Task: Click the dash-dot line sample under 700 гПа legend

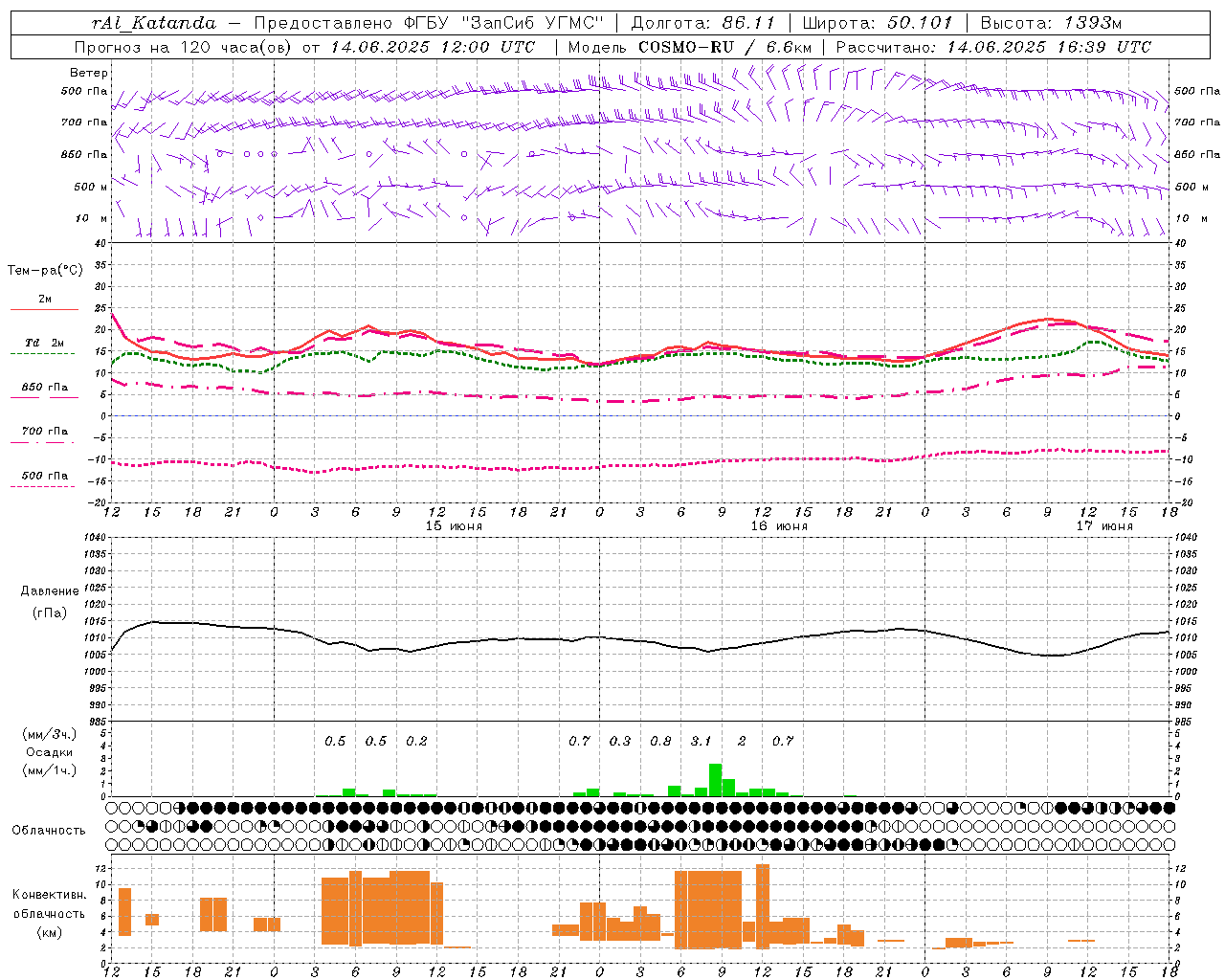Action: click(42, 442)
